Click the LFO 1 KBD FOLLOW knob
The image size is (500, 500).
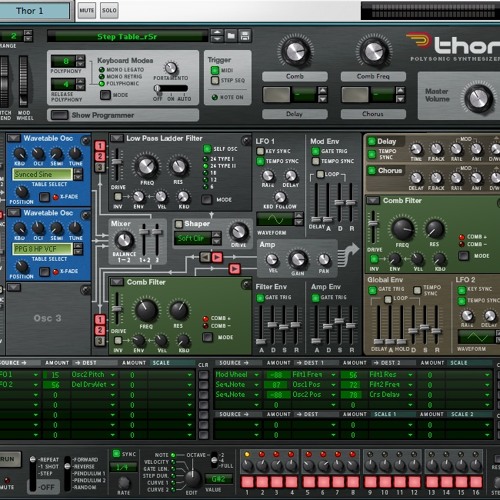point(280,197)
